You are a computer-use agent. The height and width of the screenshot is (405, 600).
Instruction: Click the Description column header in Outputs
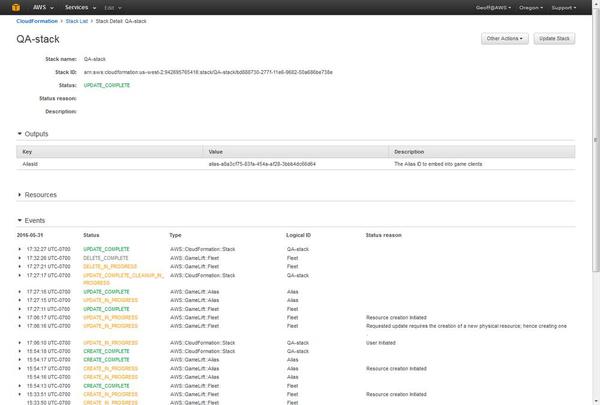[x=482, y=152]
